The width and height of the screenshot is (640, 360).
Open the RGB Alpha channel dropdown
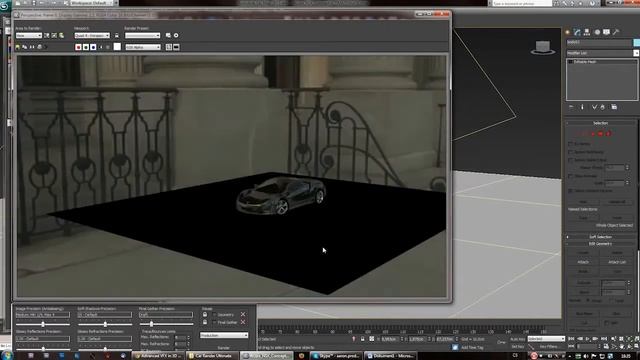[142, 47]
